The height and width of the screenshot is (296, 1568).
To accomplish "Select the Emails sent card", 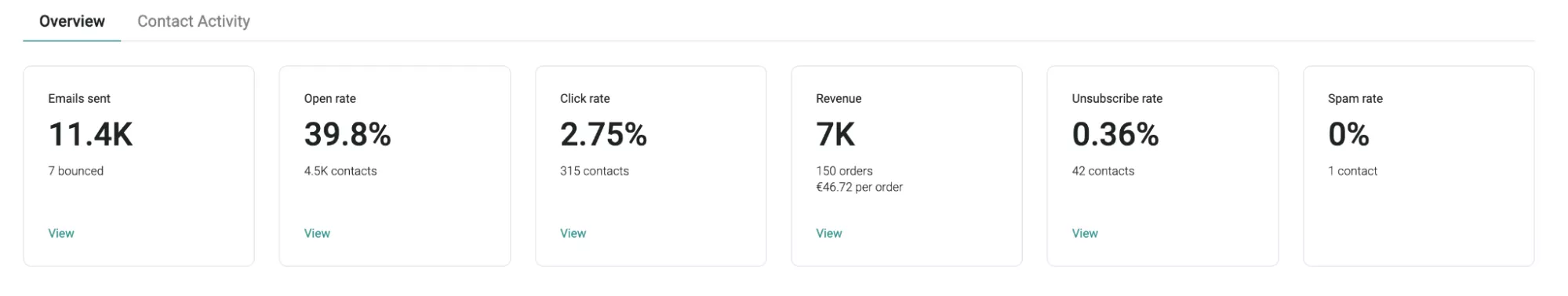I will [139, 166].
